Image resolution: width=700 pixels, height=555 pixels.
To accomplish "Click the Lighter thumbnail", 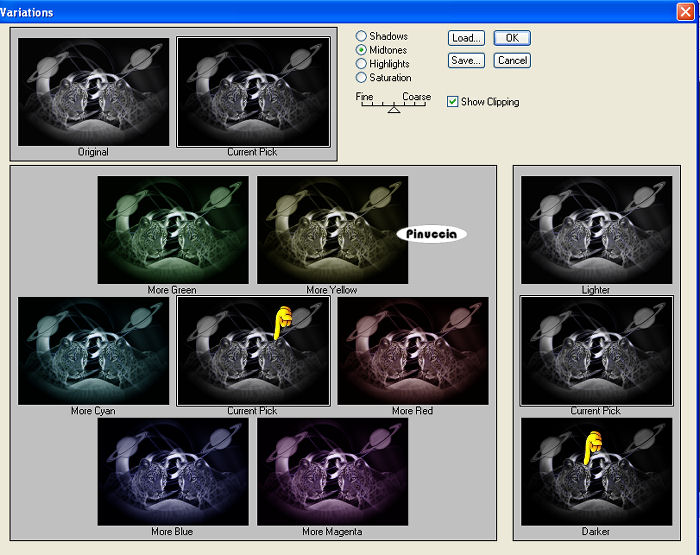I will pyautogui.click(x=596, y=230).
